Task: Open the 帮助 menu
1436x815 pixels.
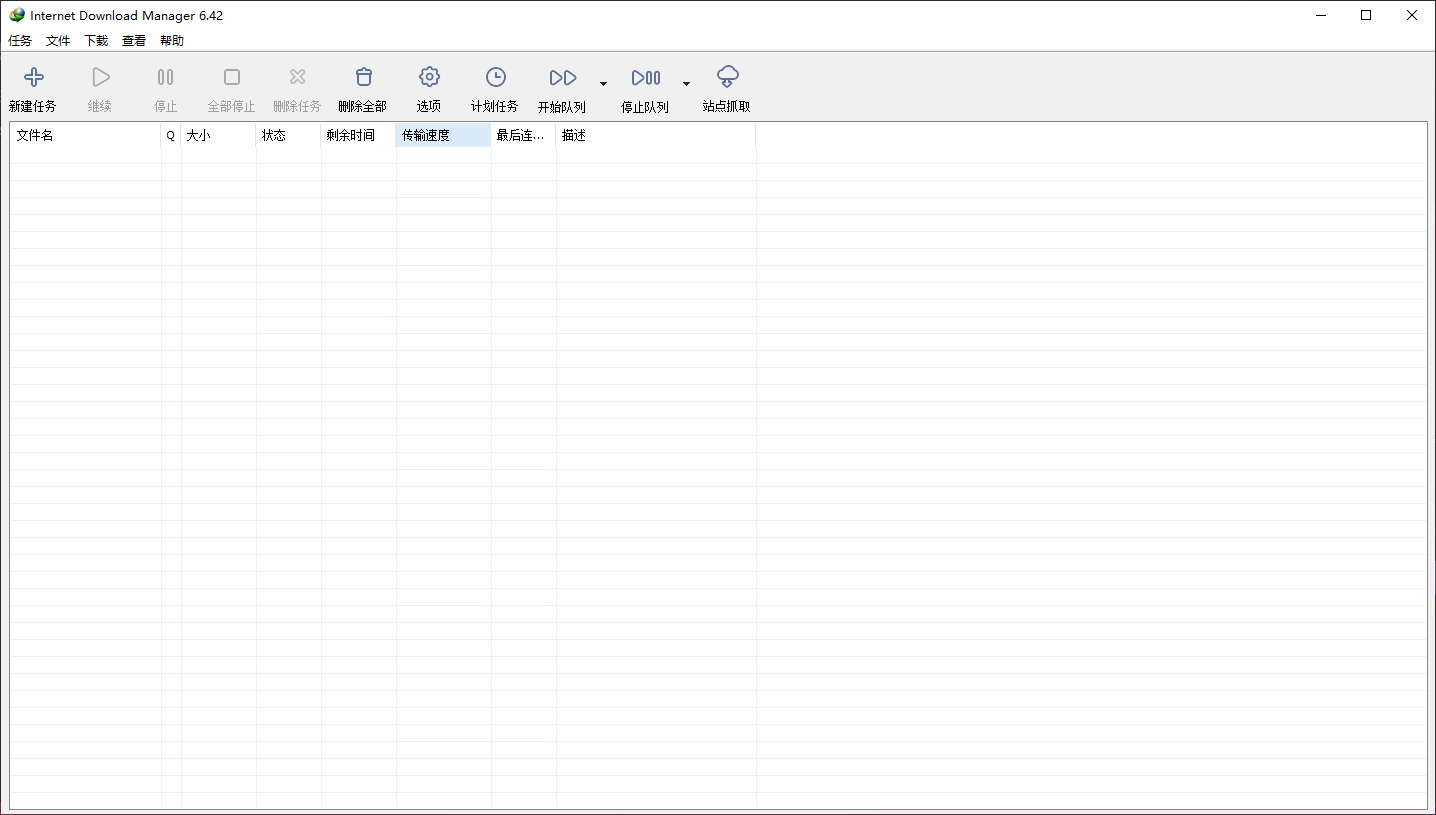Action: pos(172,41)
